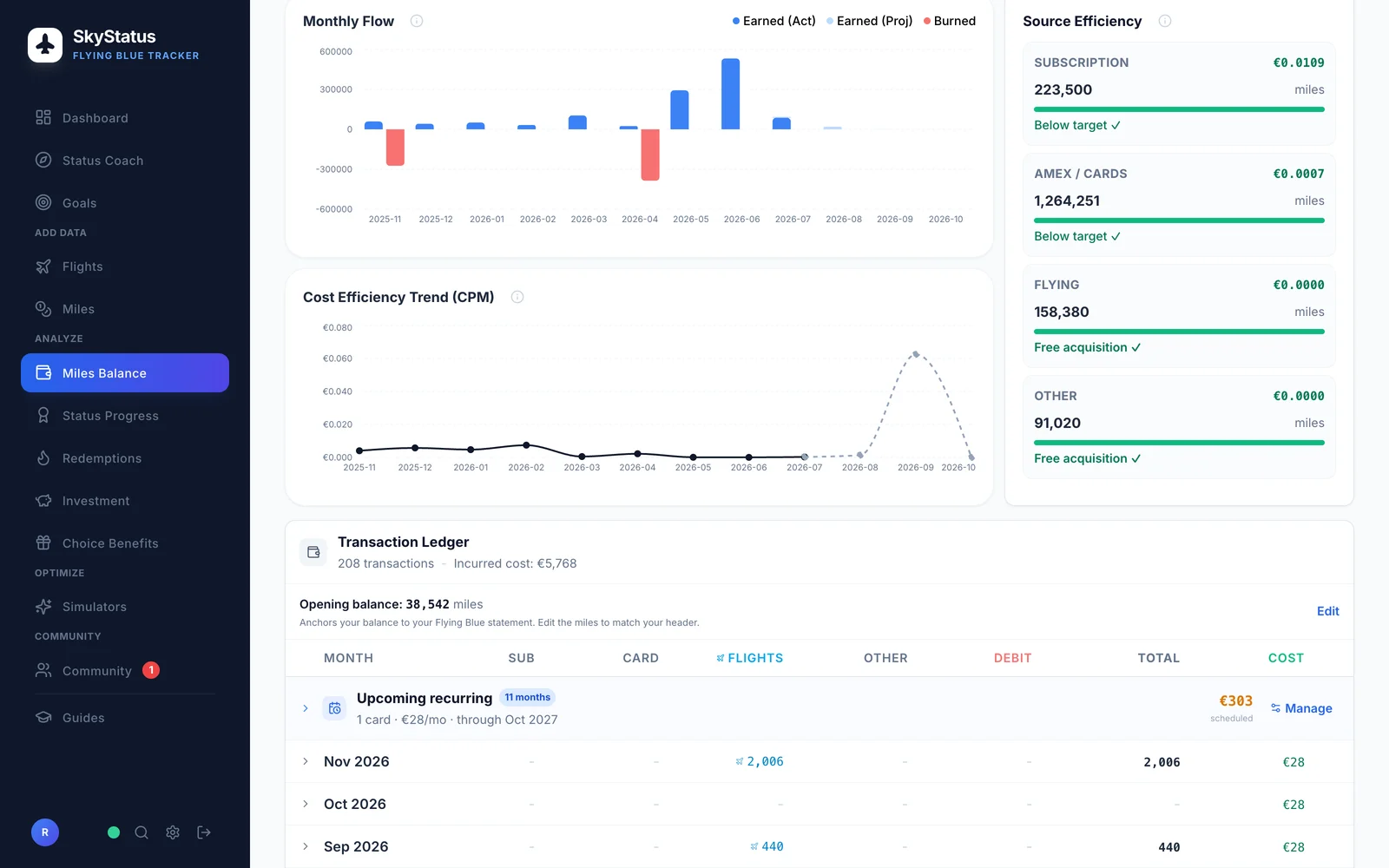Image resolution: width=1389 pixels, height=868 pixels.
Task: Click the 2026-09 projected CPM peak point
Action: tap(916, 354)
